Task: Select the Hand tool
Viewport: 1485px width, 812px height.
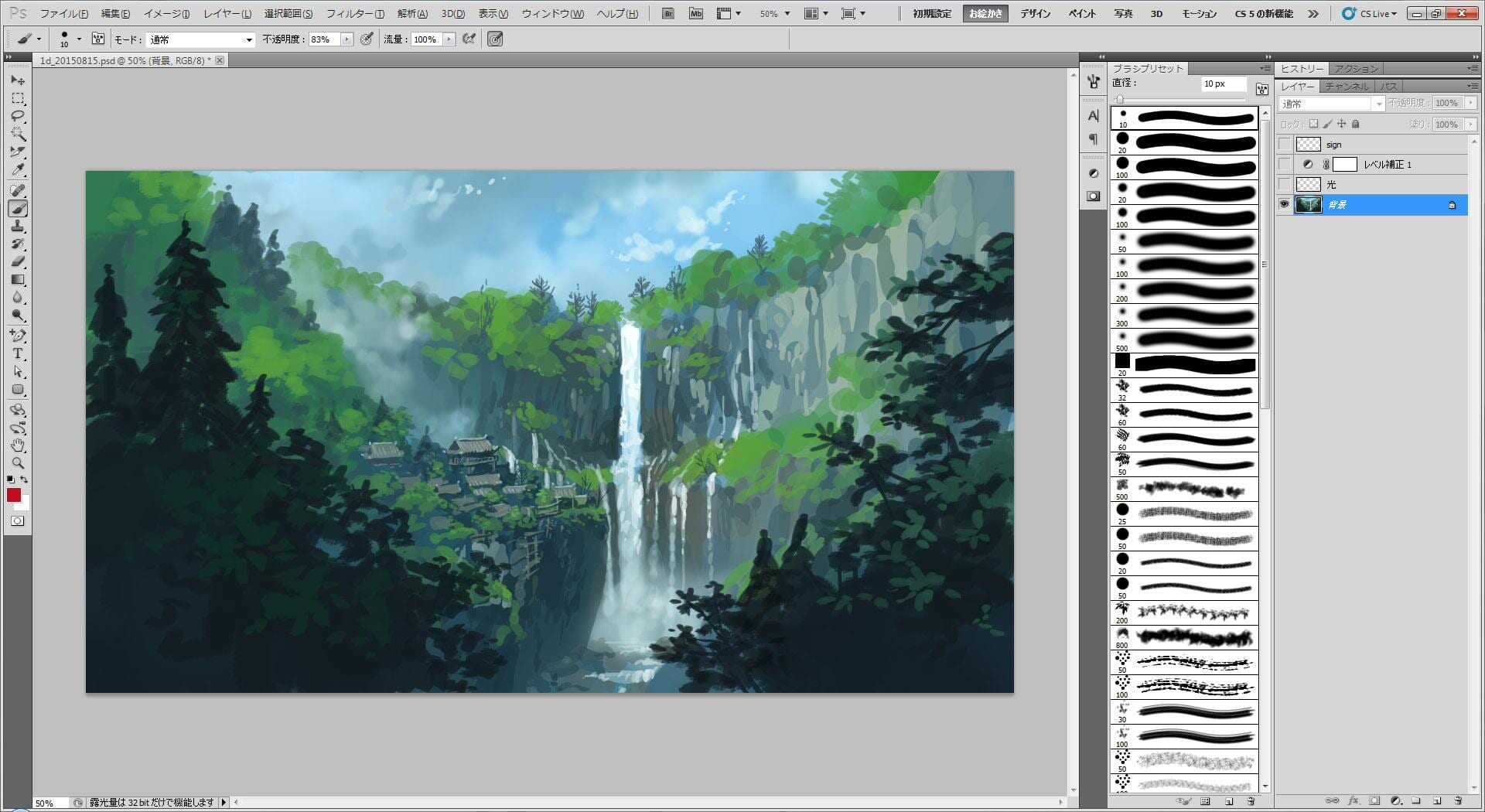Action: point(18,445)
